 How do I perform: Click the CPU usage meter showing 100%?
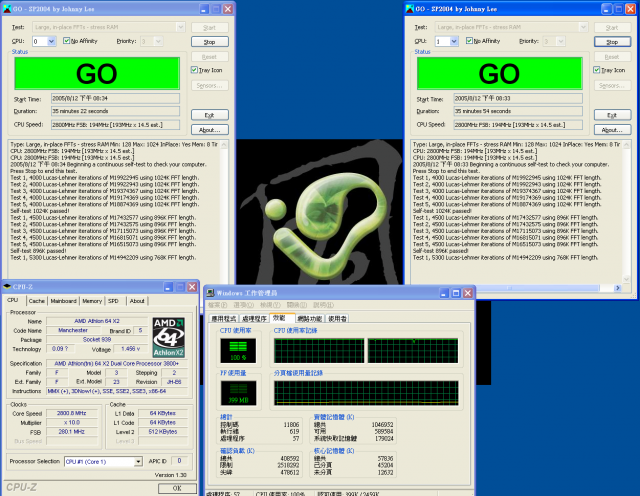[x=238, y=351]
